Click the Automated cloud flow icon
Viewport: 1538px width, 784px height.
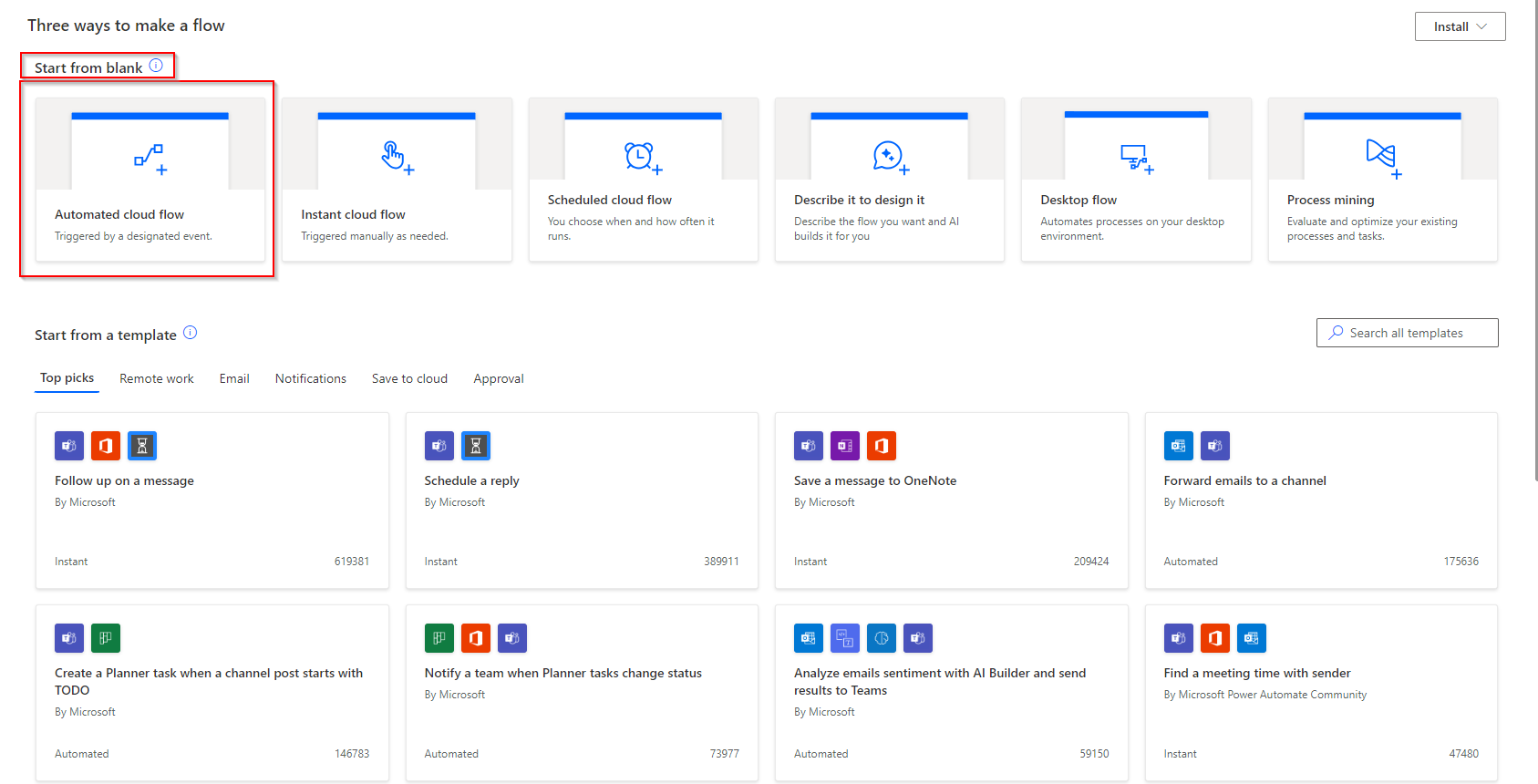pos(150,159)
